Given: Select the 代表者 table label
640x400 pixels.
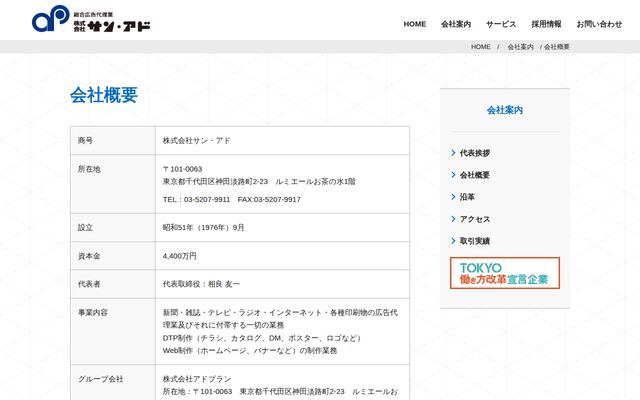Looking at the screenshot, I should point(89,284).
